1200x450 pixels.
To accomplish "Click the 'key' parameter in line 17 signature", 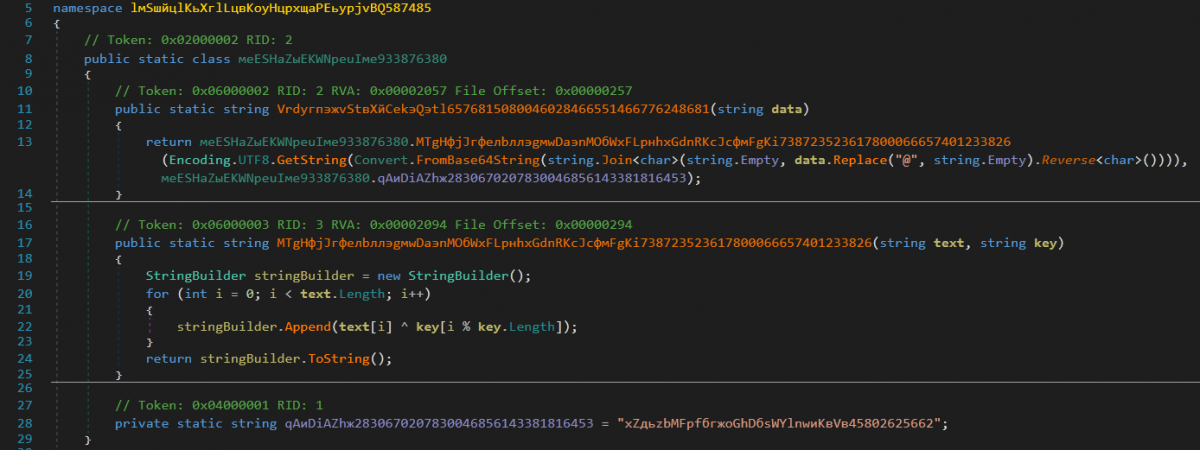I will coord(1048,242).
